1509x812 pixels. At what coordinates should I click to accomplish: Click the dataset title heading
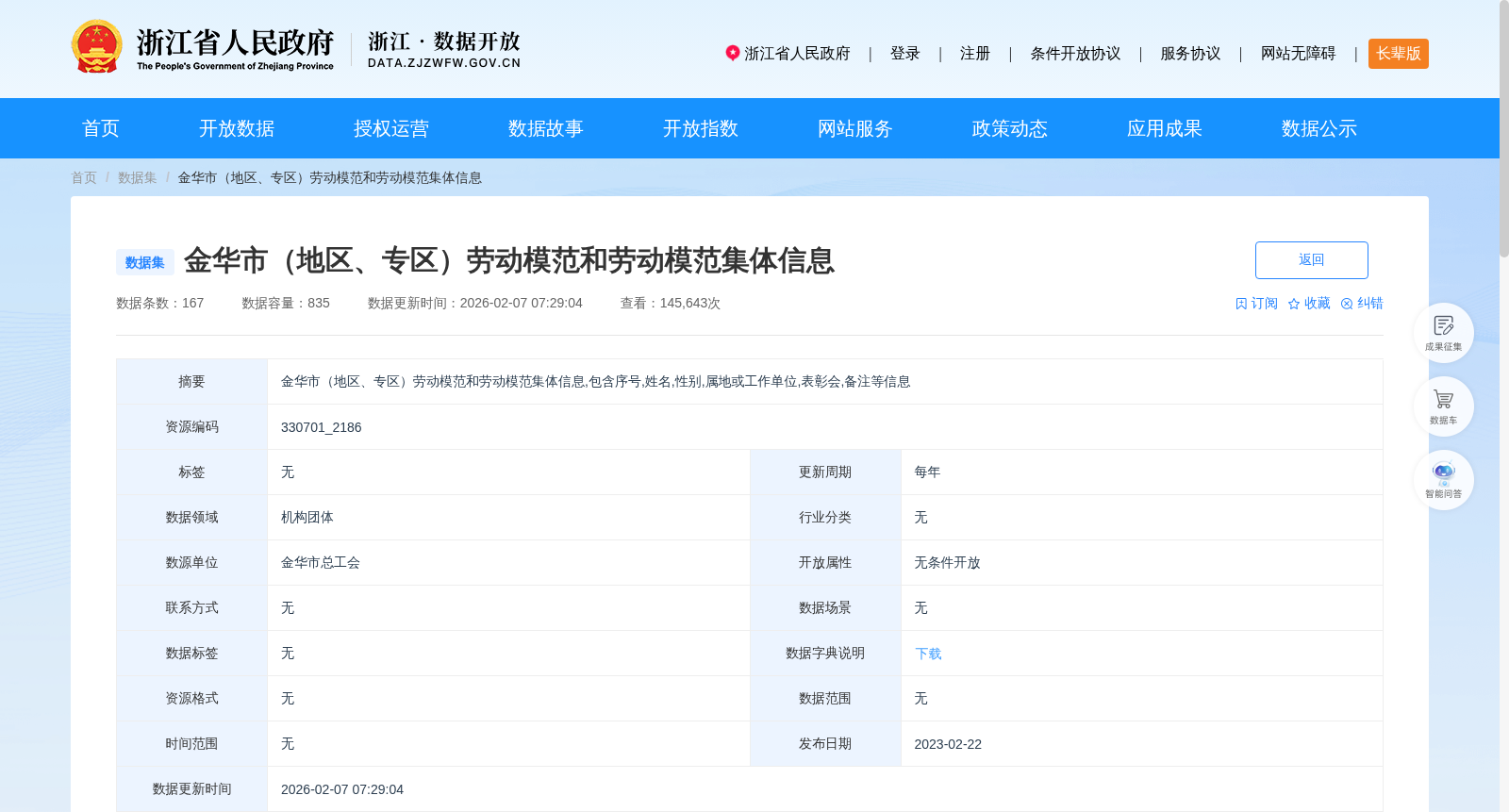[x=509, y=260]
